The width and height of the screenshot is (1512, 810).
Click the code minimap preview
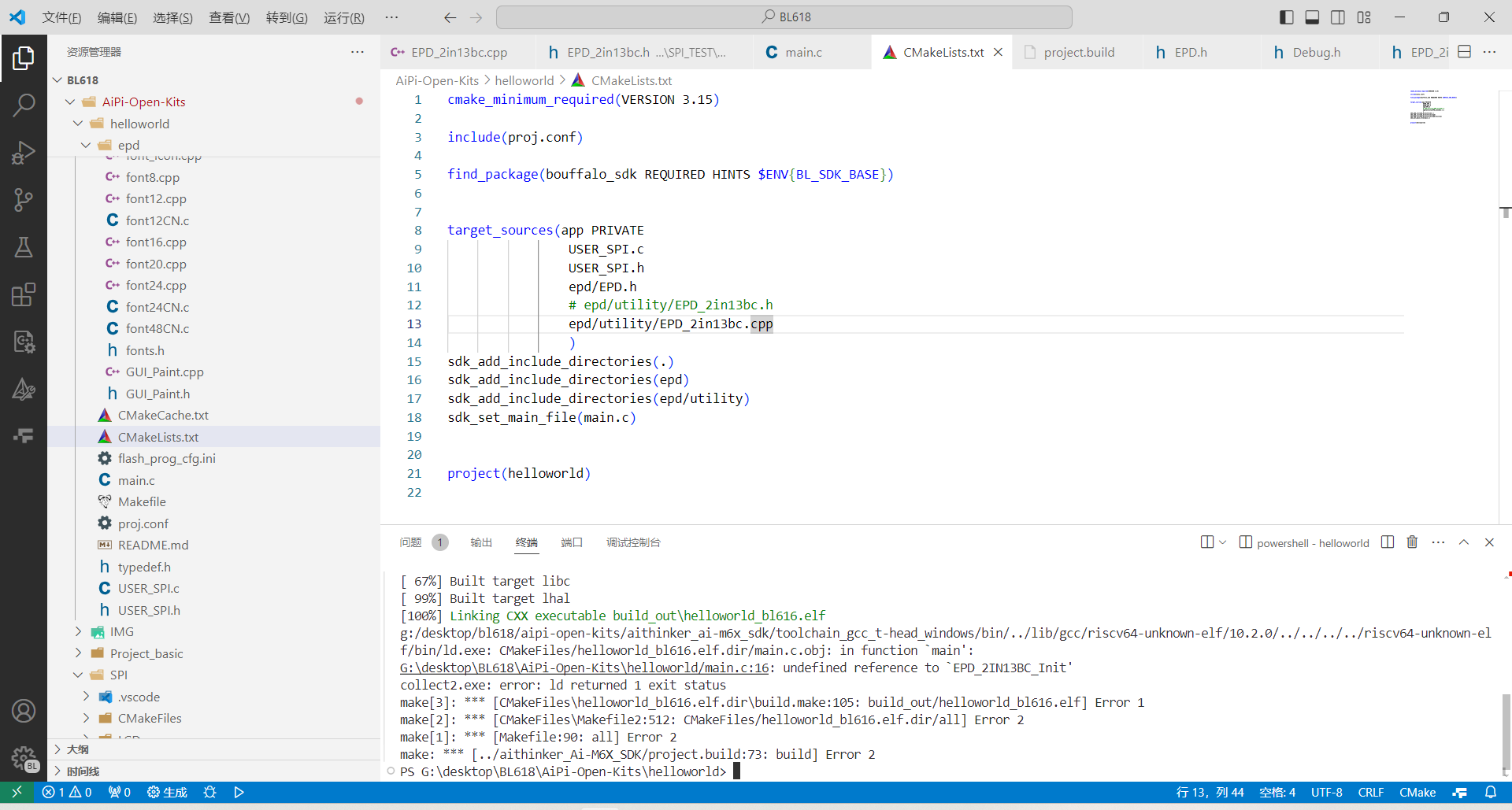(x=1433, y=107)
